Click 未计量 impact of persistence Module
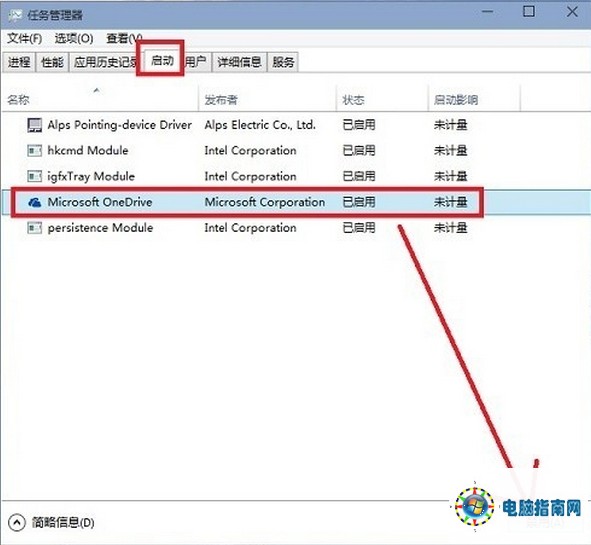591x545 pixels. pyautogui.click(x=450, y=228)
